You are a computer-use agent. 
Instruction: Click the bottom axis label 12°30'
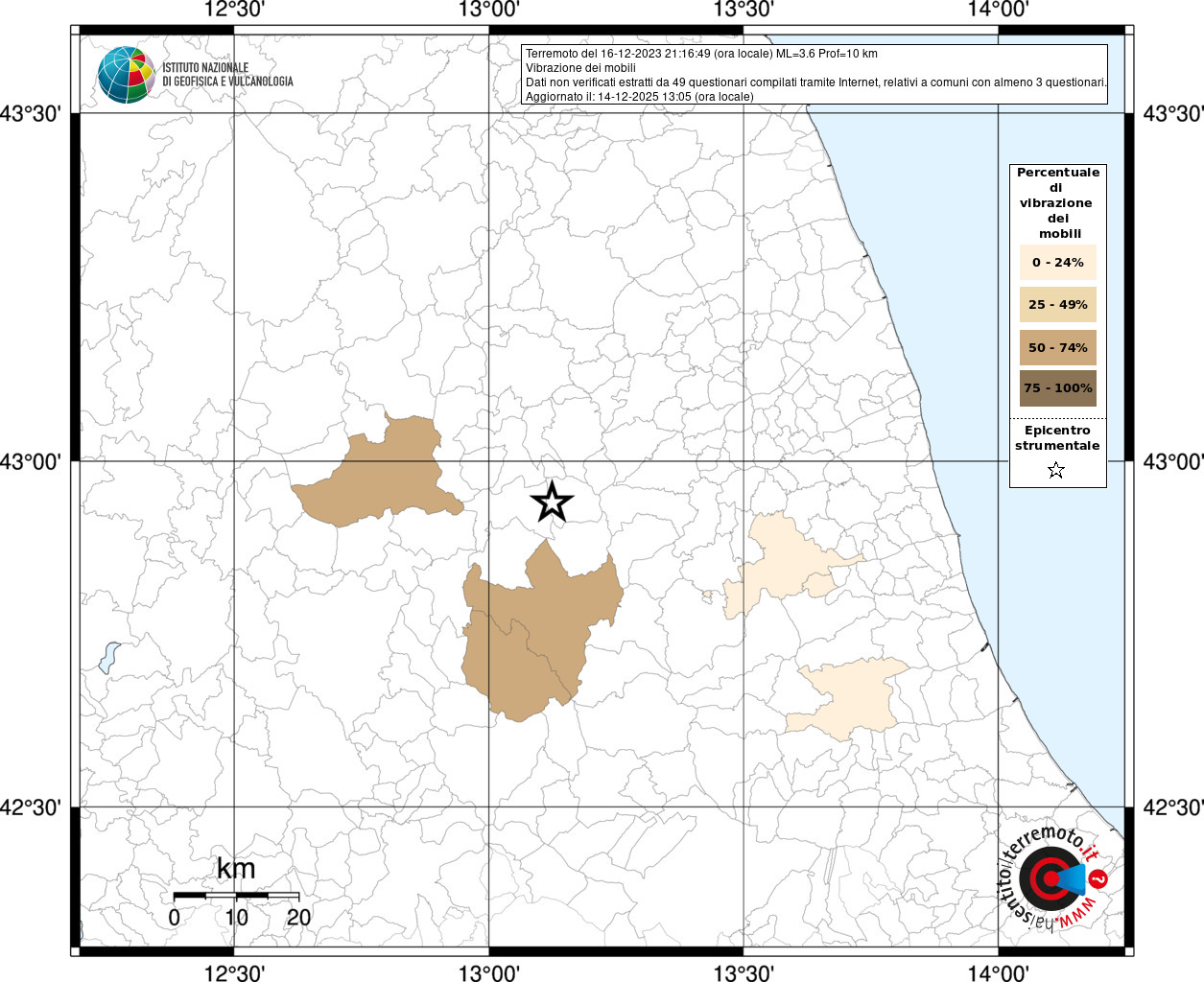(234, 972)
